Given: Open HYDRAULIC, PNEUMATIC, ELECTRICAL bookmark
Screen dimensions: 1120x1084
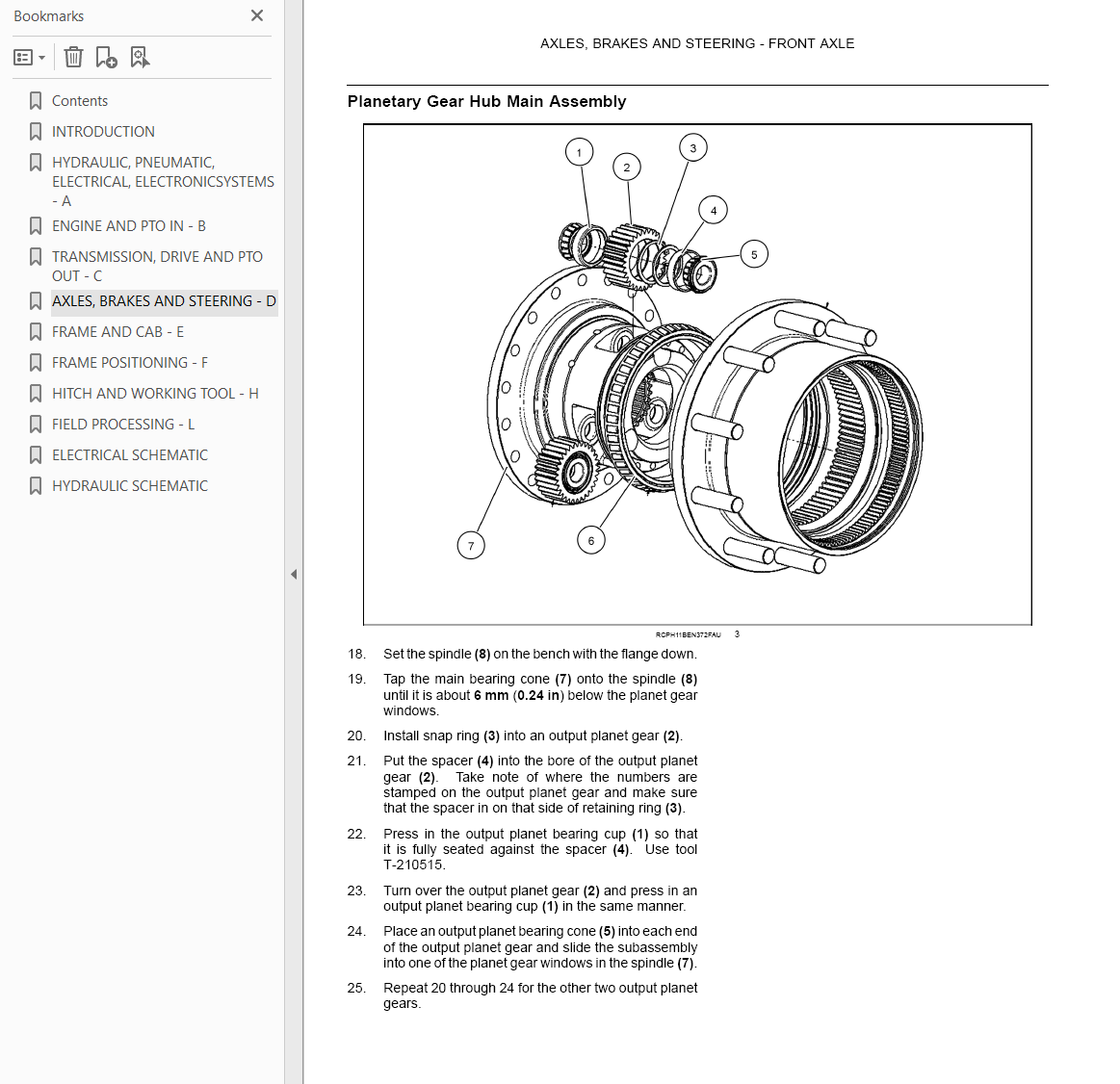Looking at the screenshot, I should (x=163, y=181).
